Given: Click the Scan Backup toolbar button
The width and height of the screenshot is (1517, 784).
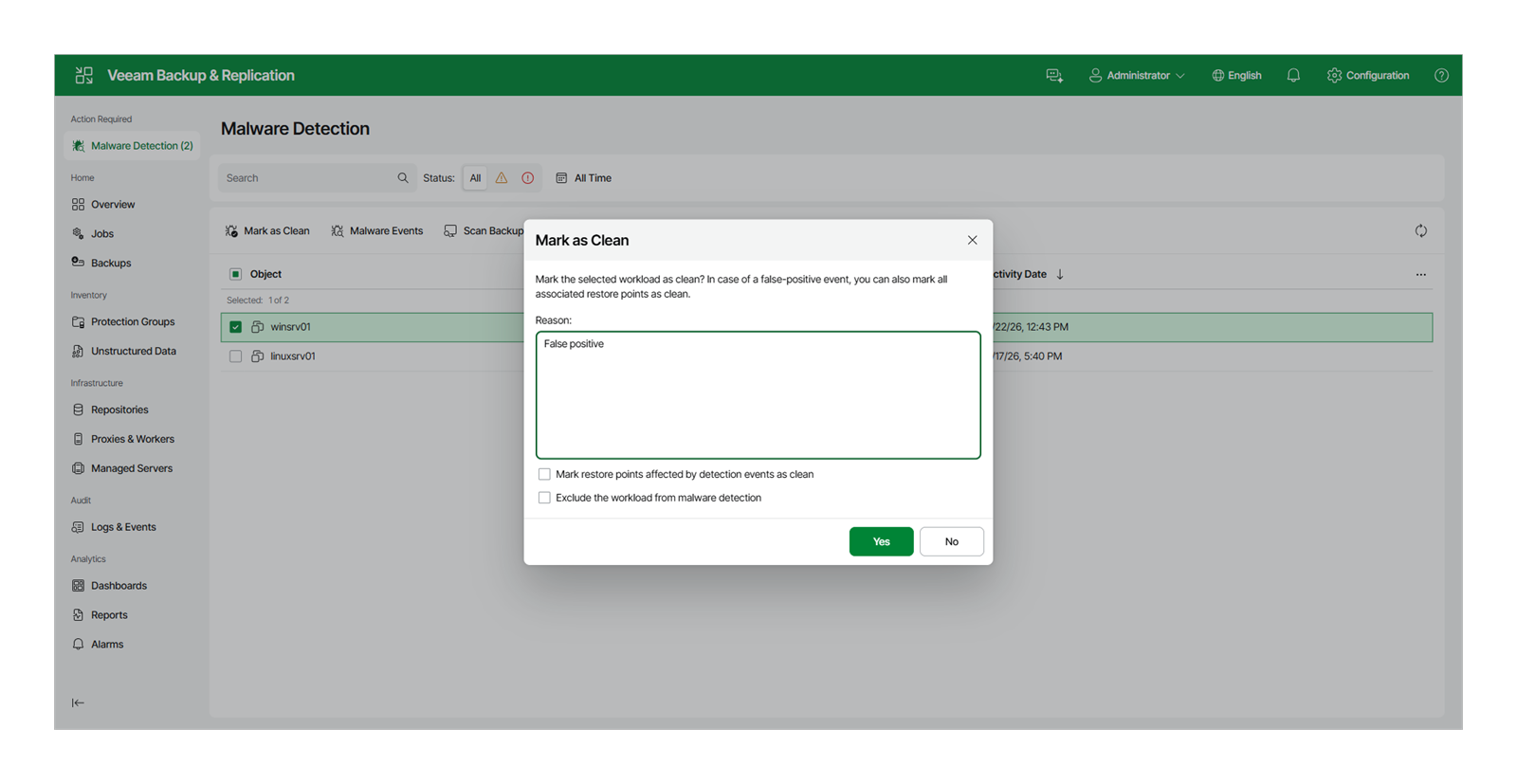Looking at the screenshot, I should [x=484, y=231].
